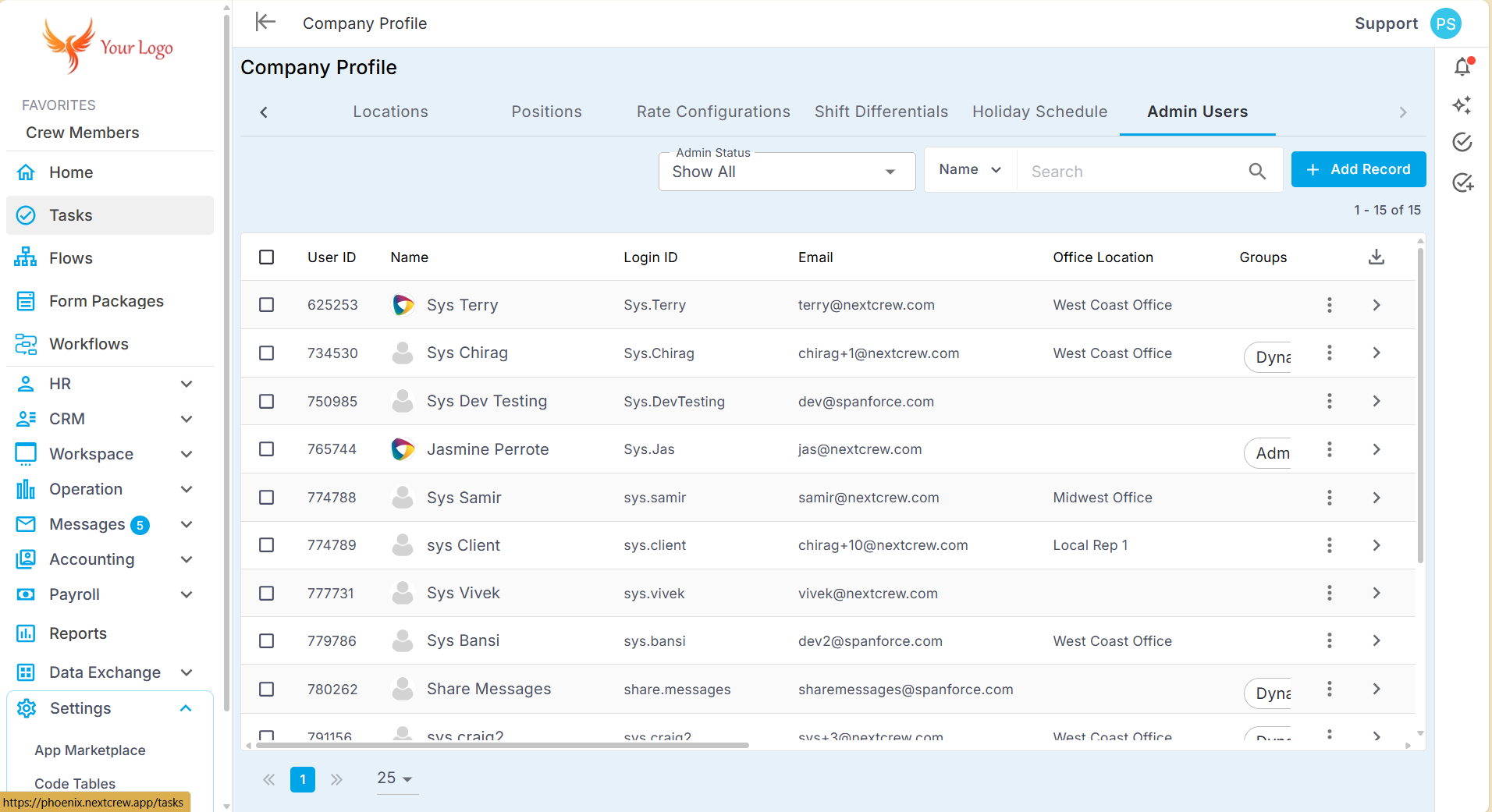The image size is (1492, 812).
Task: Change the rows-per-page value 25
Action: pos(396,778)
